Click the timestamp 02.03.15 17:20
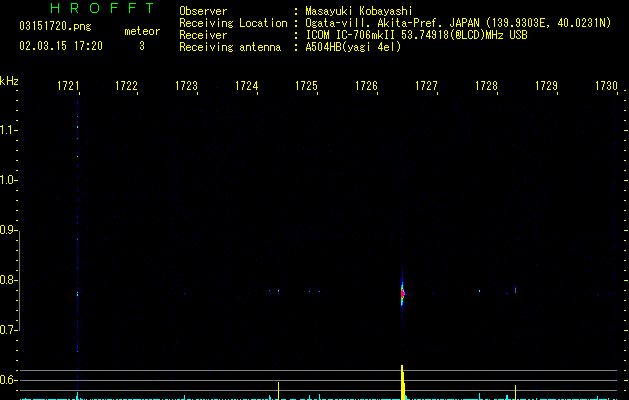The width and height of the screenshot is (629, 400). [x=61, y=46]
